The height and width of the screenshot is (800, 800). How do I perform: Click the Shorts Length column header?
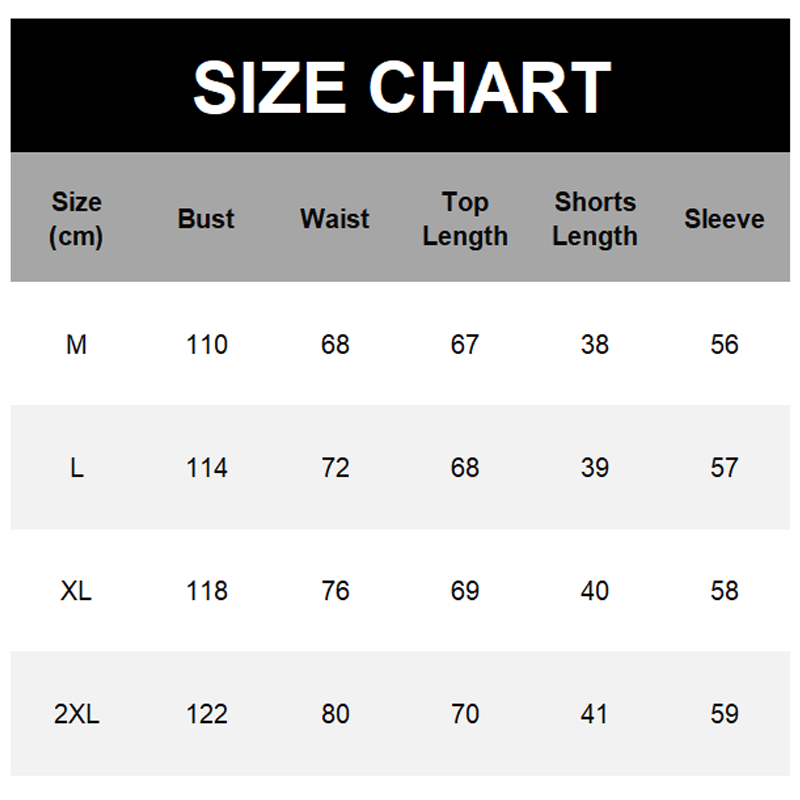[x=595, y=219]
